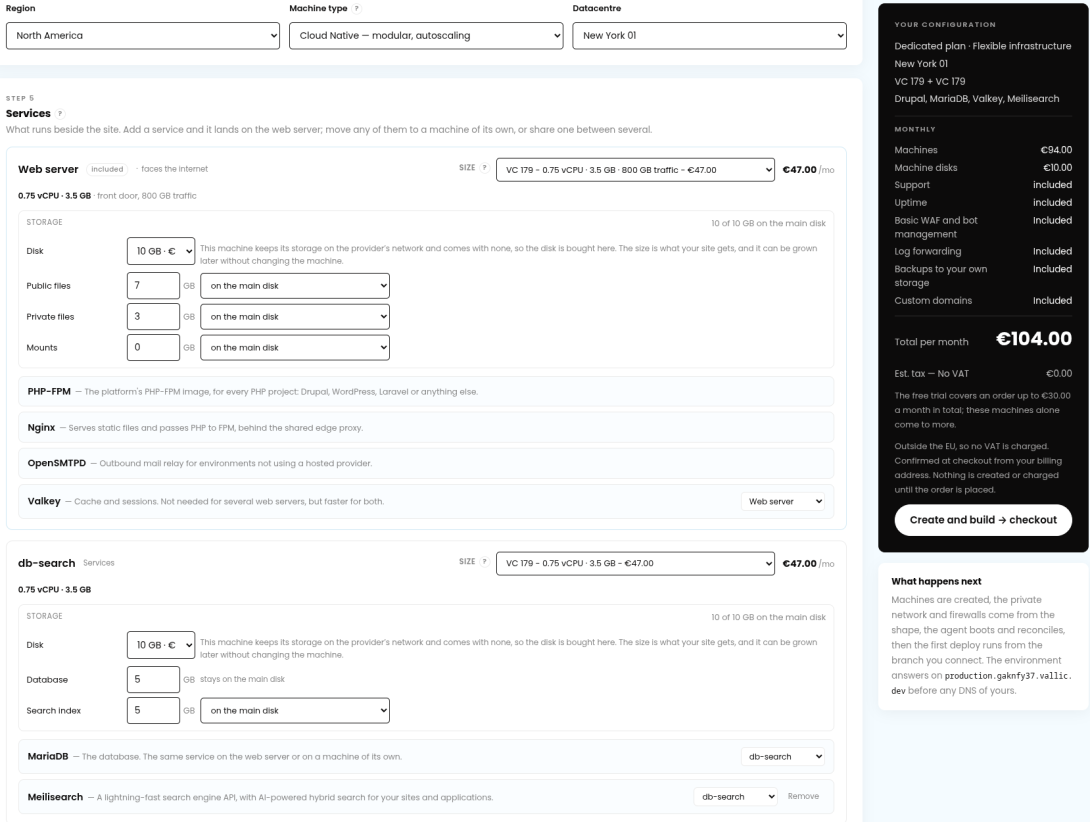Open the Datacentre dropdown
Screen dimensions: 1090x822
709,35
